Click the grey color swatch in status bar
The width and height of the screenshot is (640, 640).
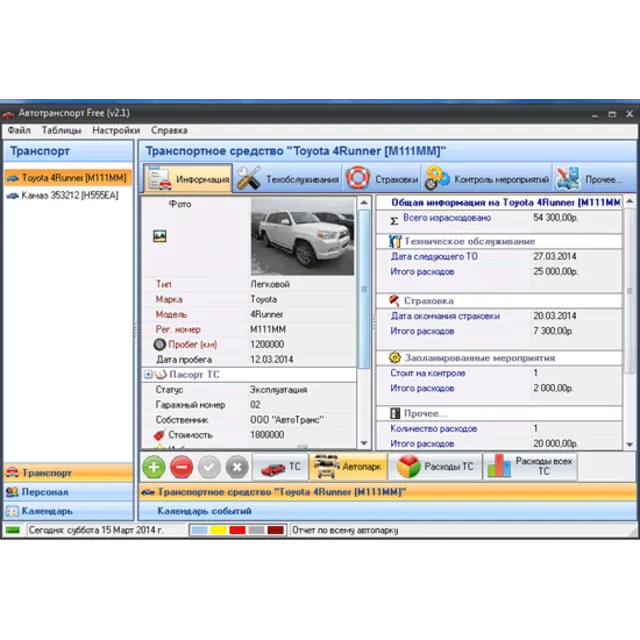256,530
